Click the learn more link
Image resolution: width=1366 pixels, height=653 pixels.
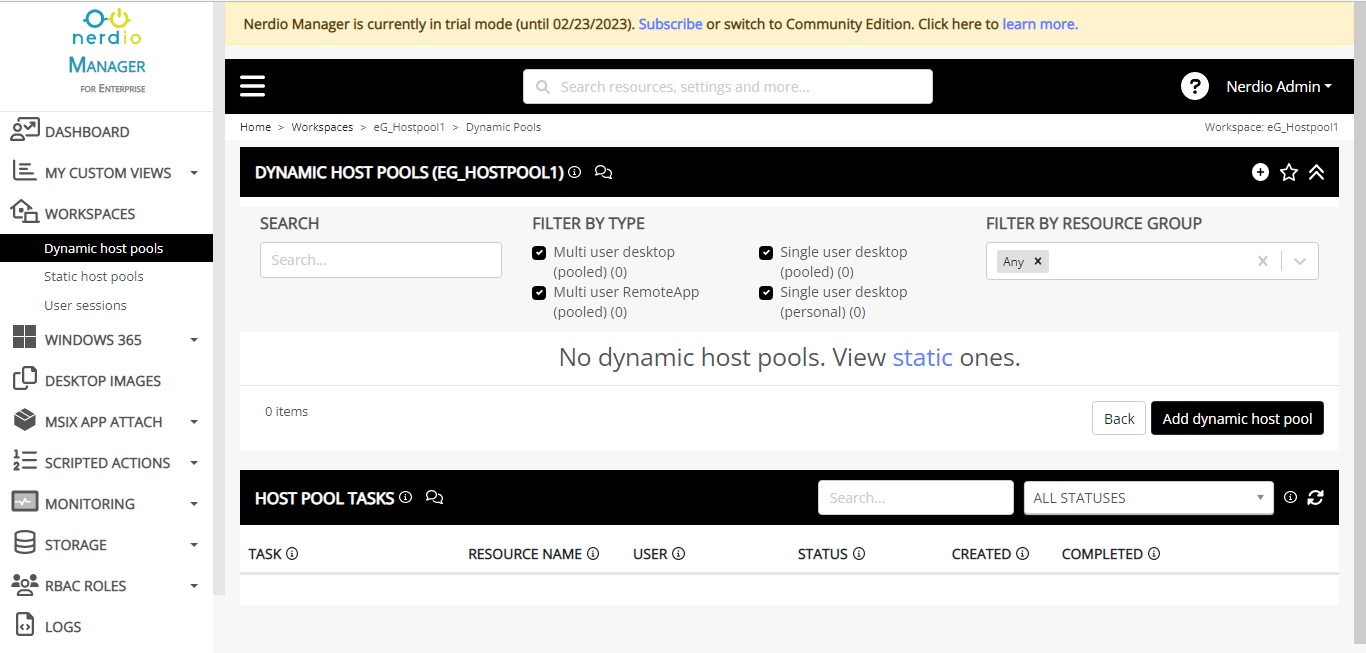[x=1040, y=23]
